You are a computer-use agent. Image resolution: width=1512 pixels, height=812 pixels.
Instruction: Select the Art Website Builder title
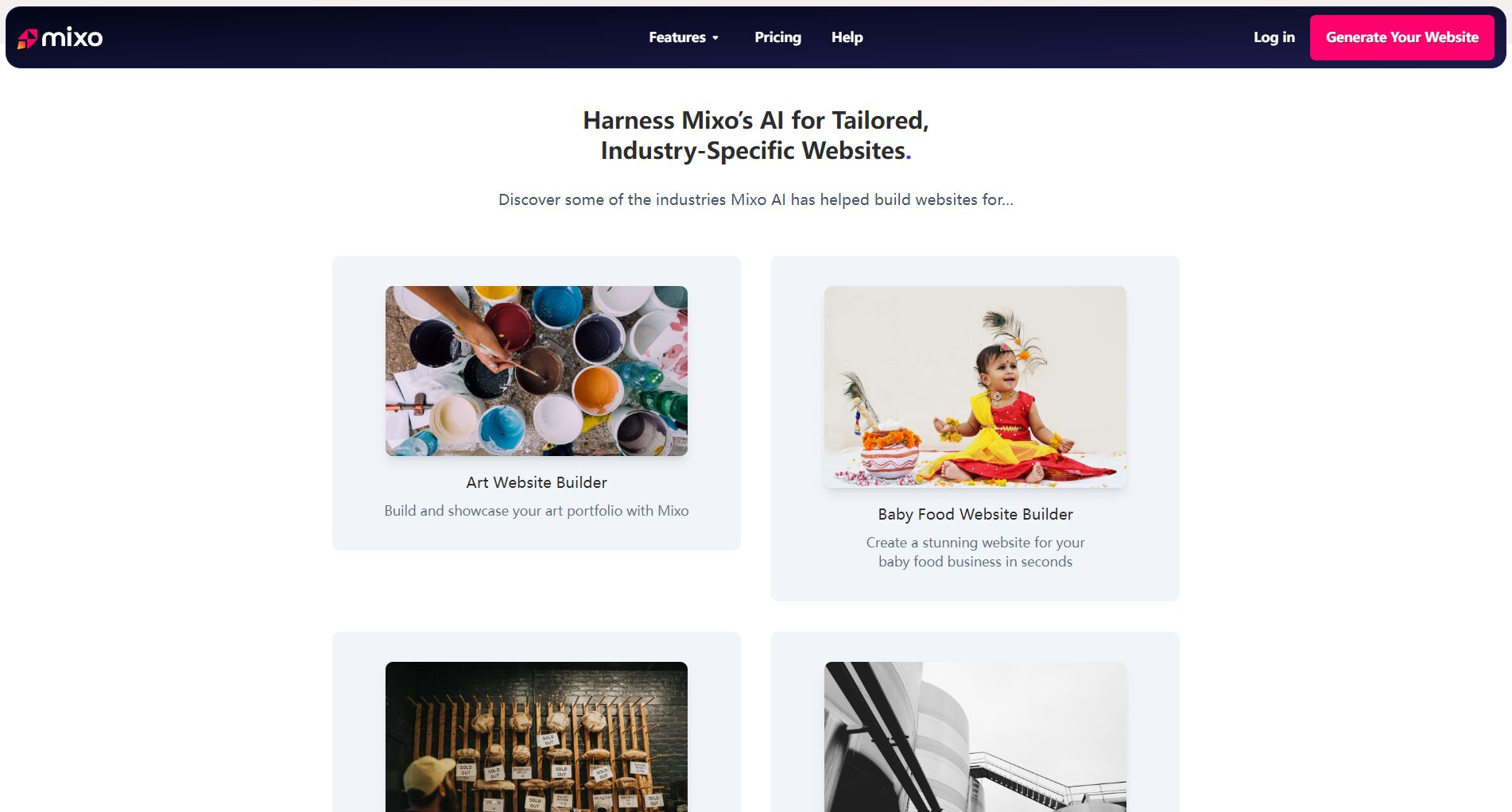537,482
